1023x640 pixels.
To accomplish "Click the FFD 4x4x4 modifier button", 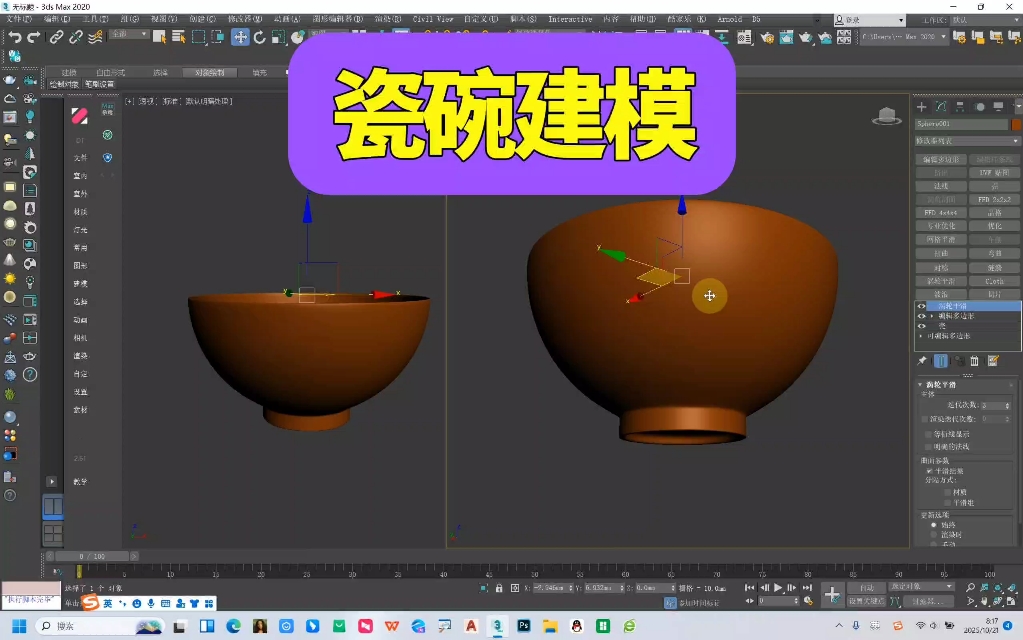I will click(941, 212).
